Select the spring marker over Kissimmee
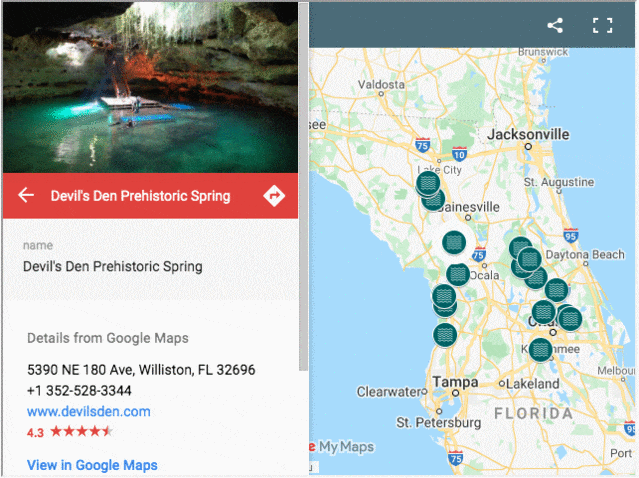The width and height of the screenshot is (639, 478). pyautogui.click(x=541, y=350)
